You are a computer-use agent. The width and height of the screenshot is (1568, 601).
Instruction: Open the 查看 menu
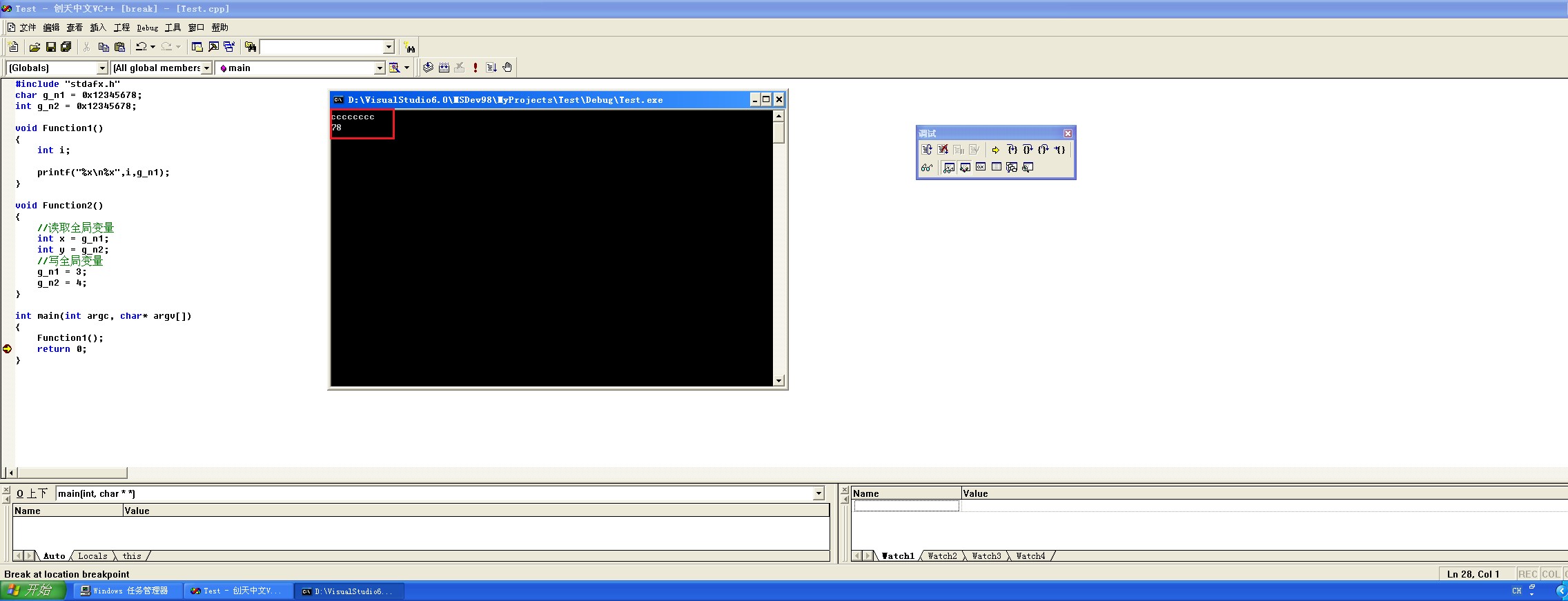tap(75, 28)
